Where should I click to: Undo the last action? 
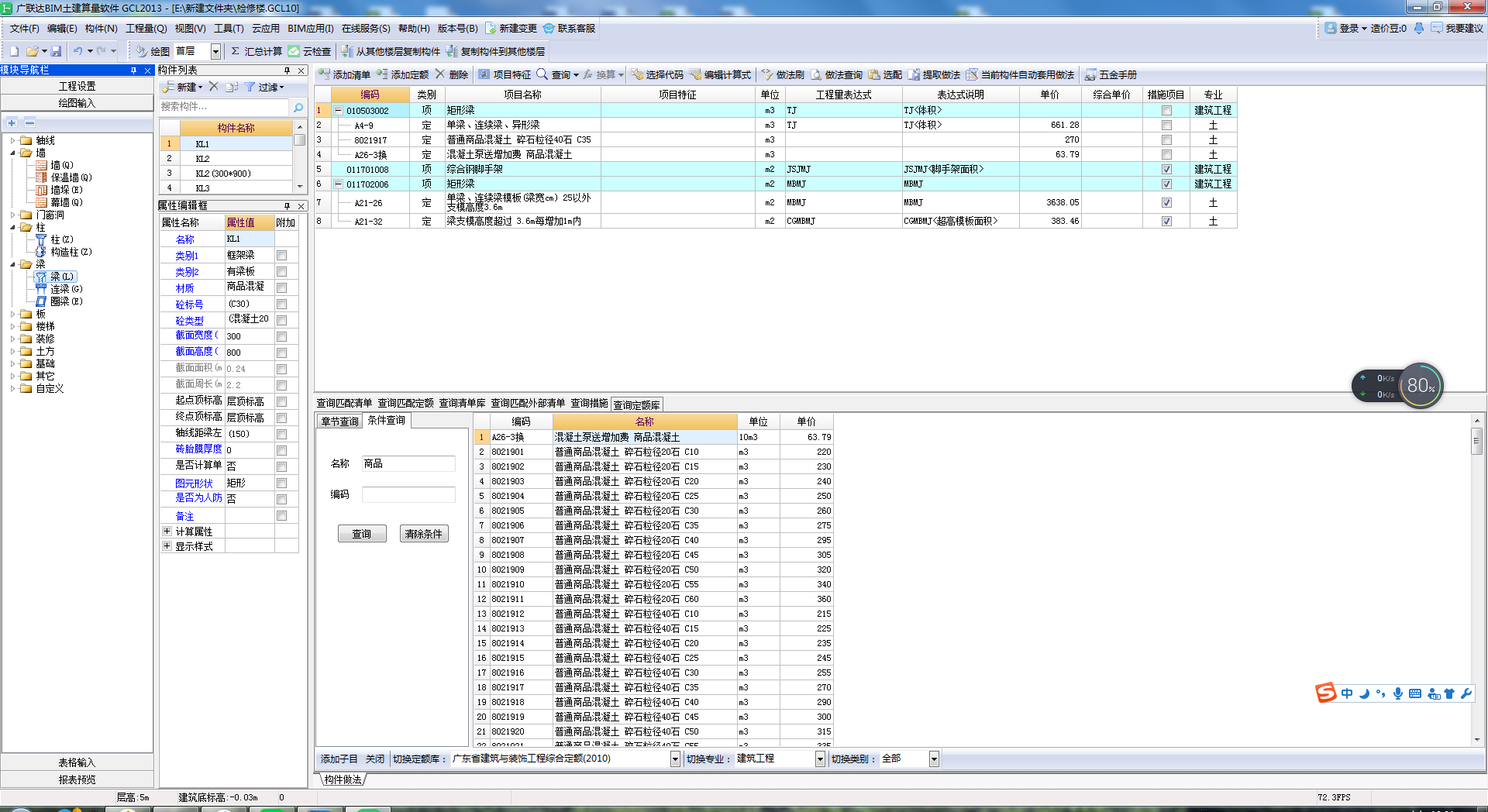(77, 51)
